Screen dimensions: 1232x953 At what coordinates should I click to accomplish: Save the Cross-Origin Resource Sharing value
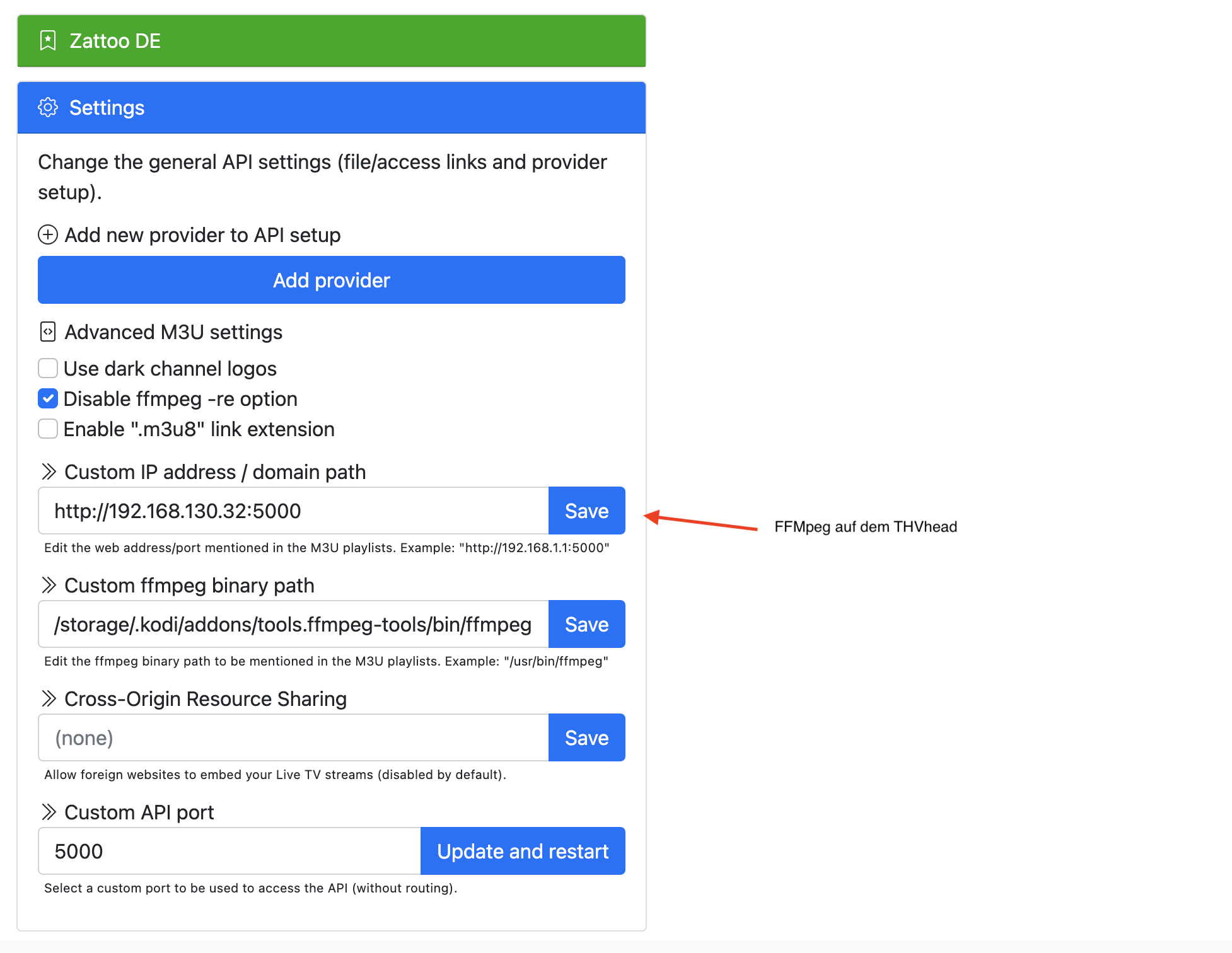587,737
